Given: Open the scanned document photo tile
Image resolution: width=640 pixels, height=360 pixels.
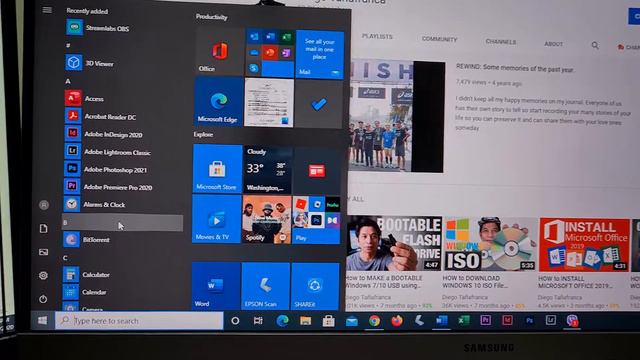Looking at the screenshot, I should click(x=269, y=103).
